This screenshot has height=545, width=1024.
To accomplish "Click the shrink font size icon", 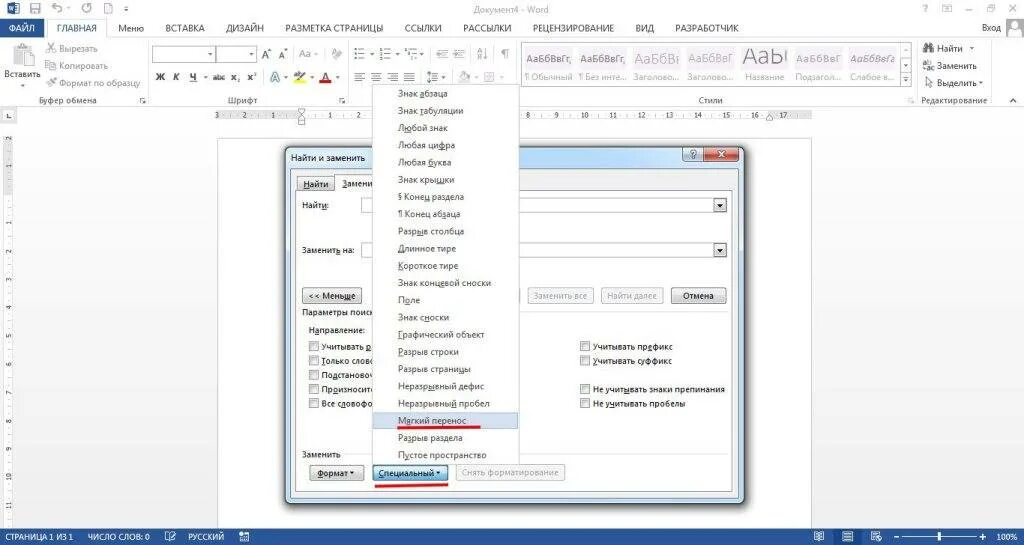I will point(283,54).
